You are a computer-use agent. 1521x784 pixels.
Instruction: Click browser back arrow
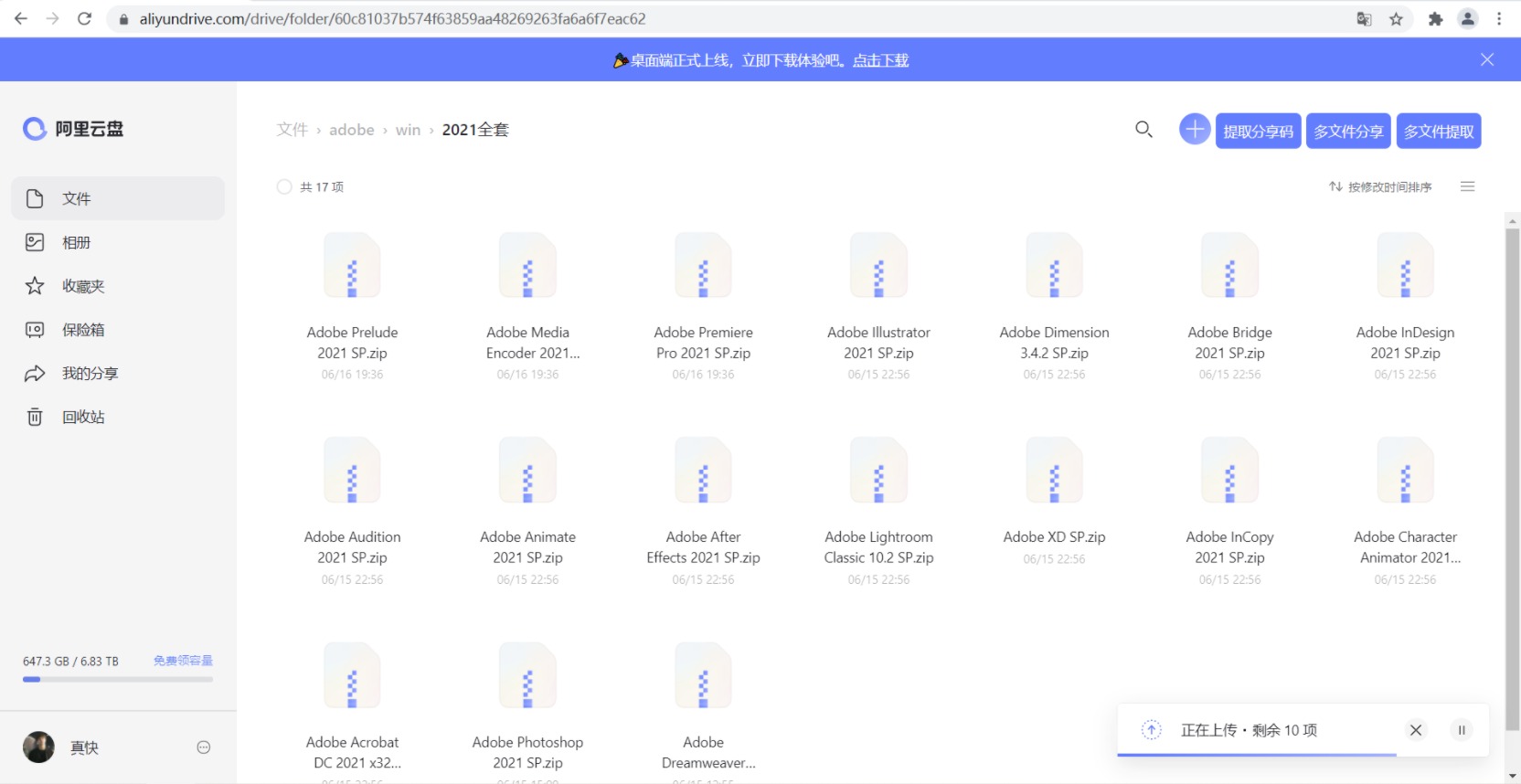[20, 18]
